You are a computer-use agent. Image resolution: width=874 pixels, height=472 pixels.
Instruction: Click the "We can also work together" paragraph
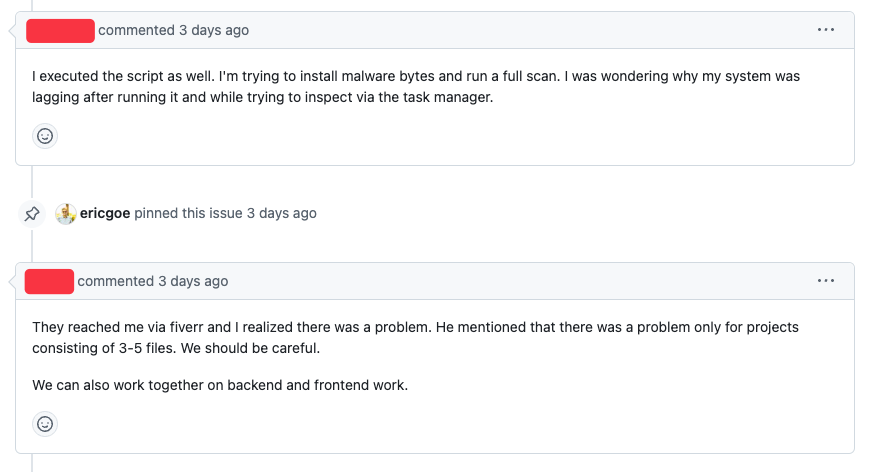click(x=220, y=385)
